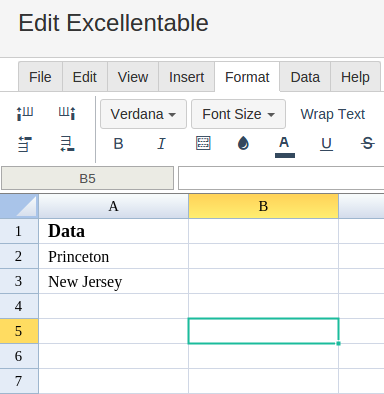This screenshot has width=384, height=394.
Task: Toggle italic formatting
Action: 161,144
